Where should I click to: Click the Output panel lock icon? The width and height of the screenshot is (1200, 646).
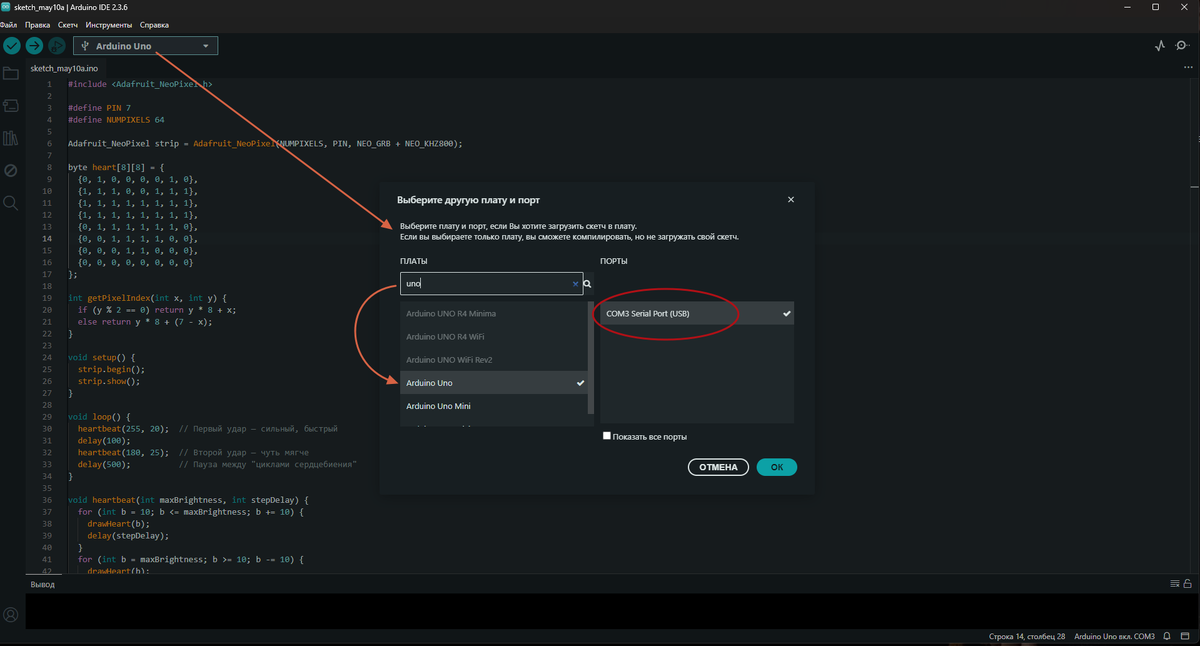coord(1188,584)
